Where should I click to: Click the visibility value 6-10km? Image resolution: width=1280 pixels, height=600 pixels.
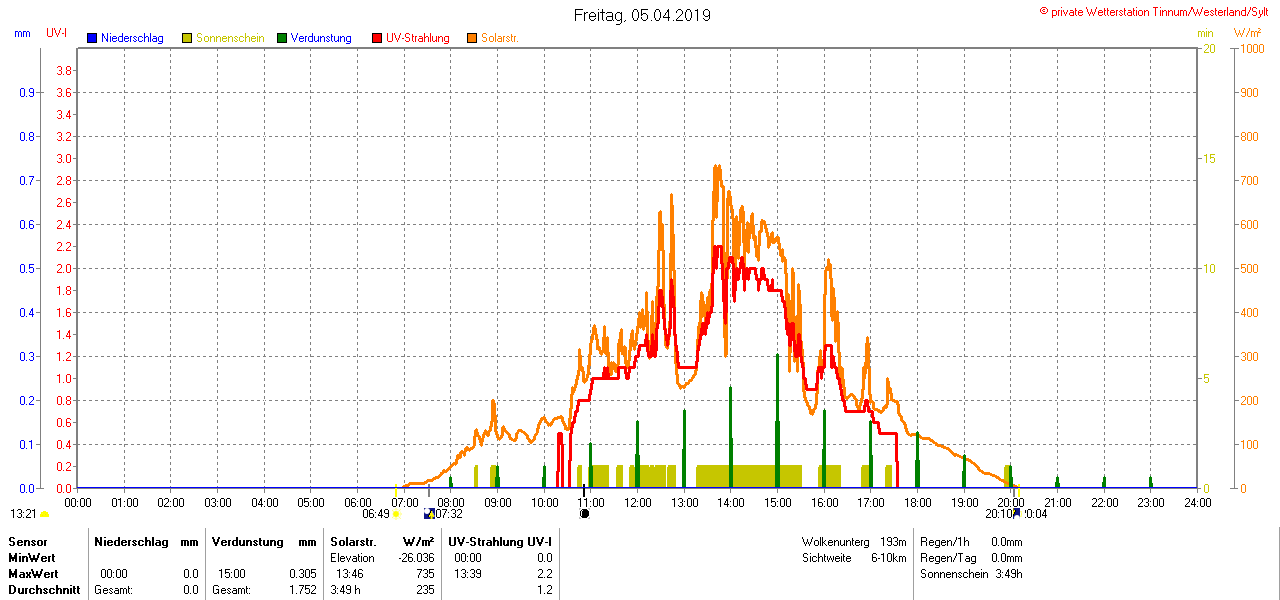pyautogui.click(x=889, y=558)
